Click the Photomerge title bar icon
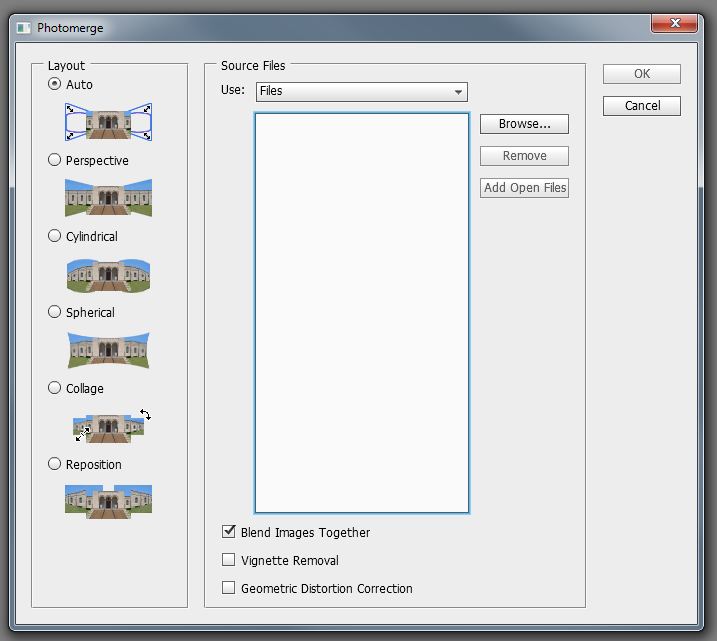 click(24, 28)
